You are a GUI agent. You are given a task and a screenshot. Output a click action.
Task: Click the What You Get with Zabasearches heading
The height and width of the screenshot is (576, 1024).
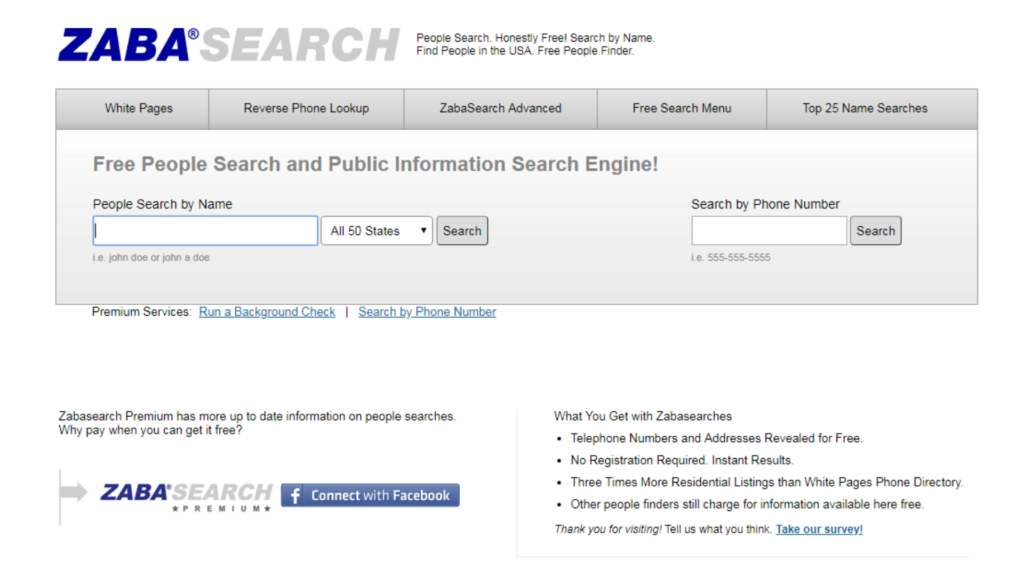pyautogui.click(x=642, y=416)
